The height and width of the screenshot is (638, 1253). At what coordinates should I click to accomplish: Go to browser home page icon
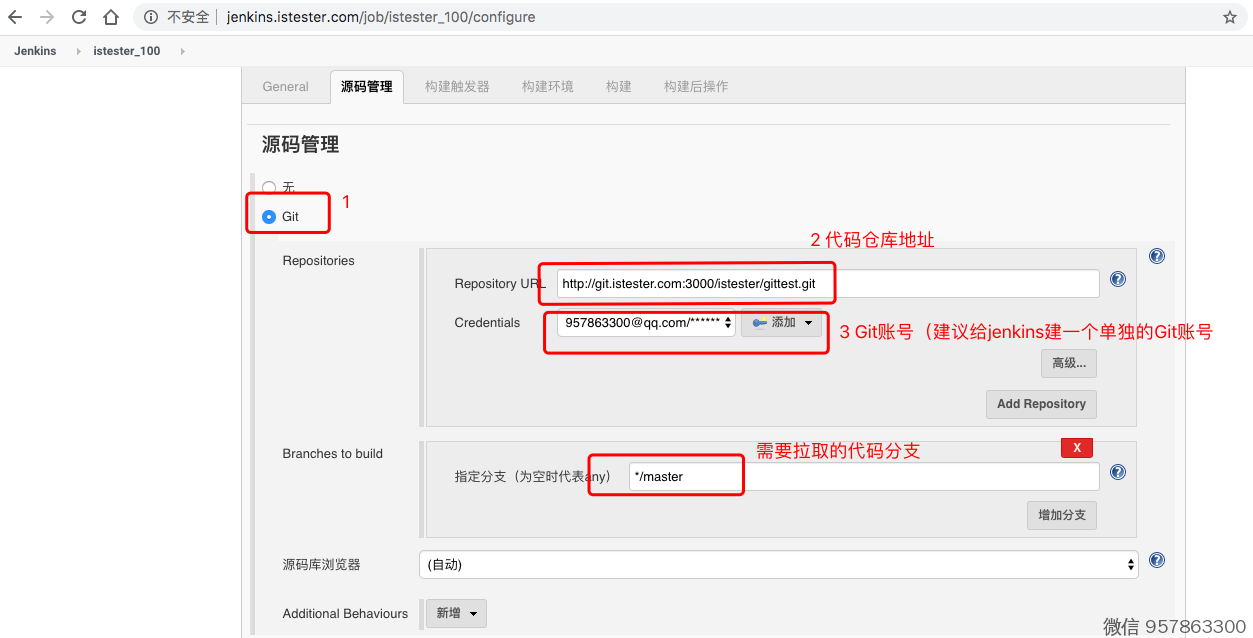click(x=111, y=17)
